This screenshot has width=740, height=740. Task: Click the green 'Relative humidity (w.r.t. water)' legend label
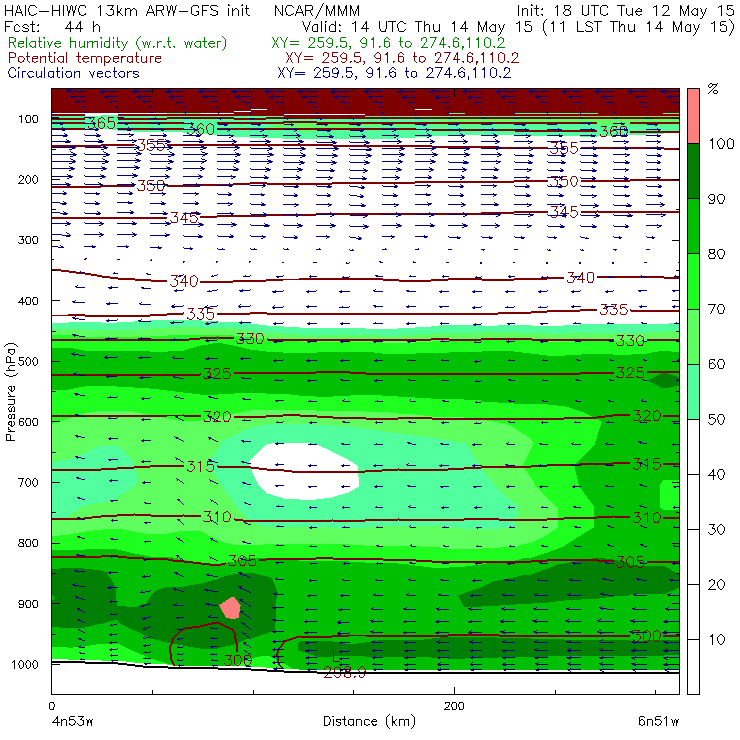pos(118,43)
